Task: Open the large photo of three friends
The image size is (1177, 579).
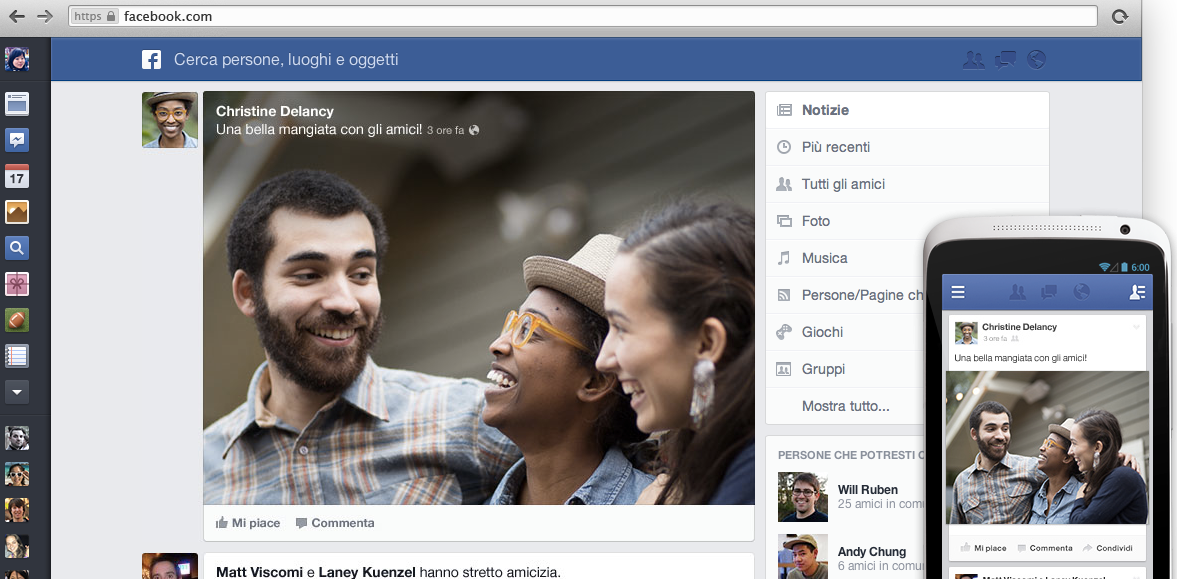Action: pos(479,298)
